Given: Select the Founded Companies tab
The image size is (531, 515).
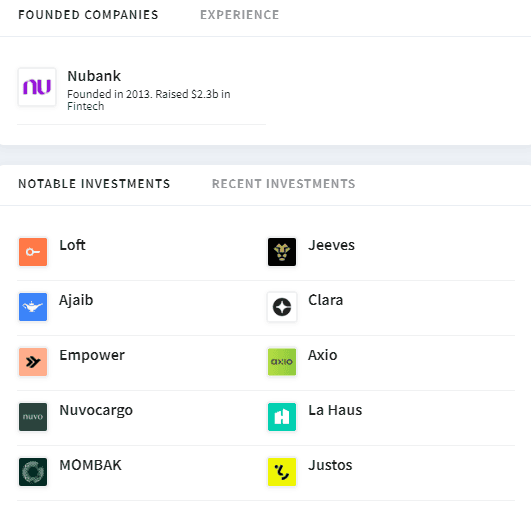Looking at the screenshot, I should (88, 15).
